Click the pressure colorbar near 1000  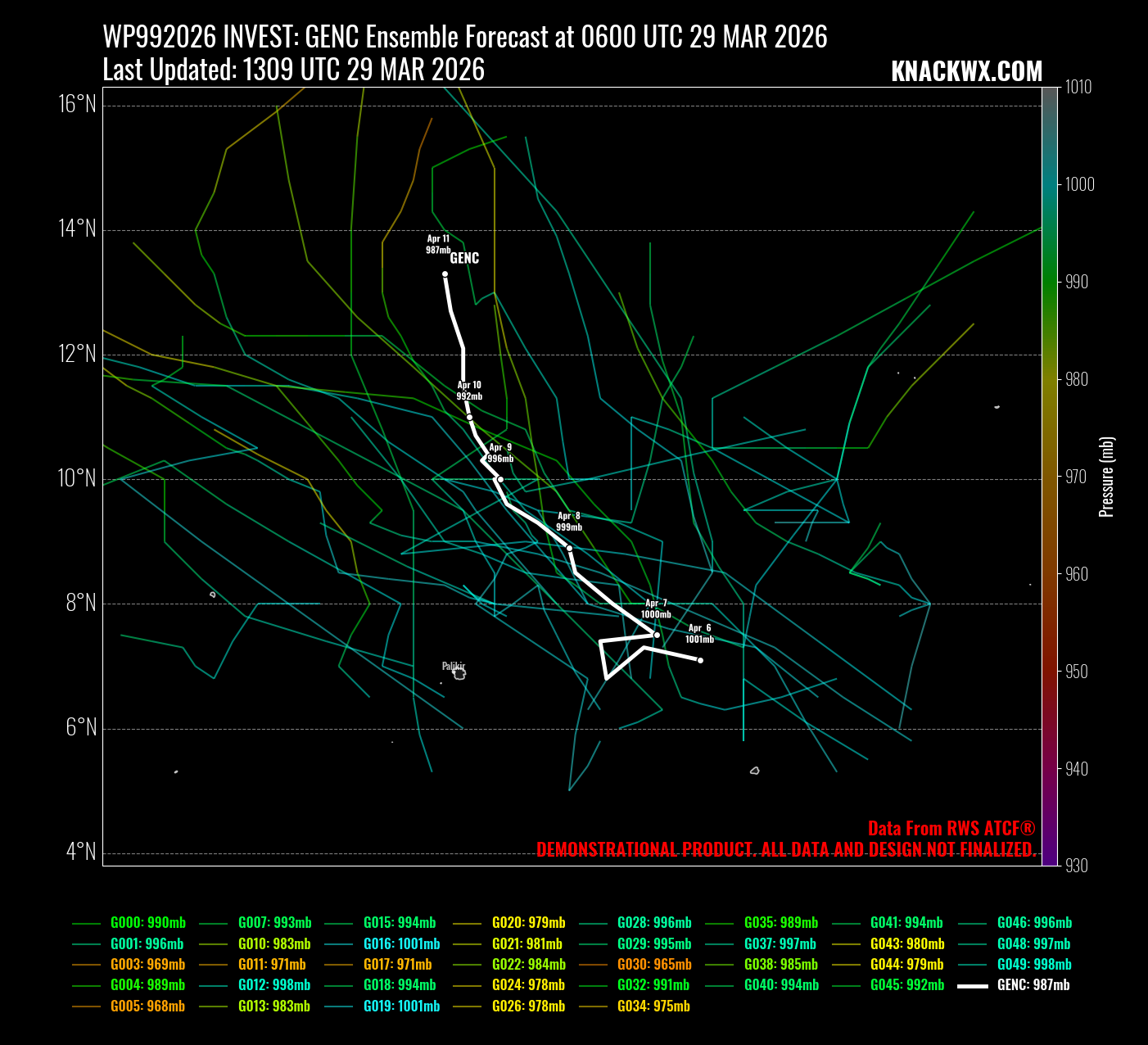tap(1050, 184)
